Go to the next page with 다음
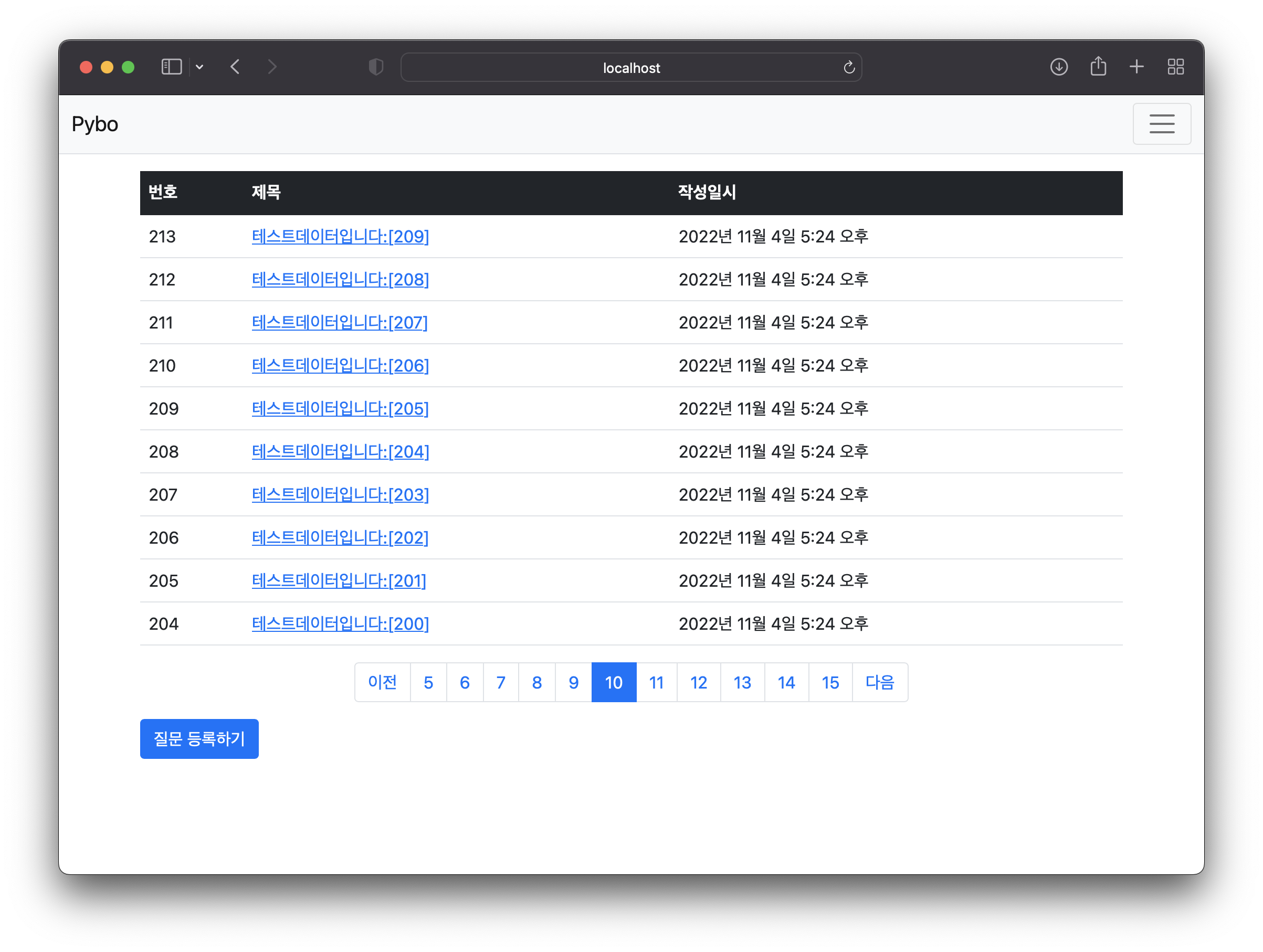The width and height of the screenshot is (1263, 952). [x=879, y=682]
